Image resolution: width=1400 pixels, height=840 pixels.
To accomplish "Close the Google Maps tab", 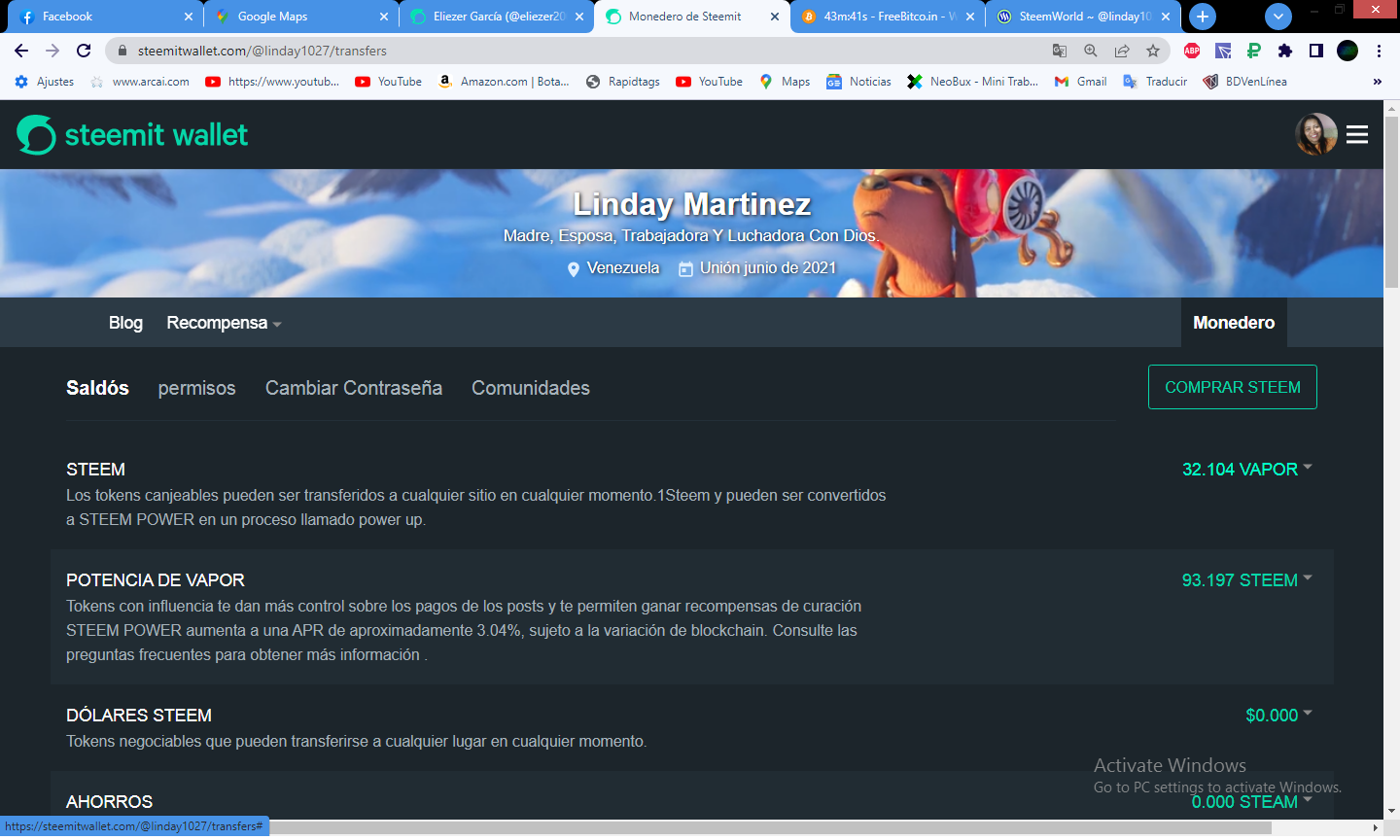I will click(x=384, y=17).
